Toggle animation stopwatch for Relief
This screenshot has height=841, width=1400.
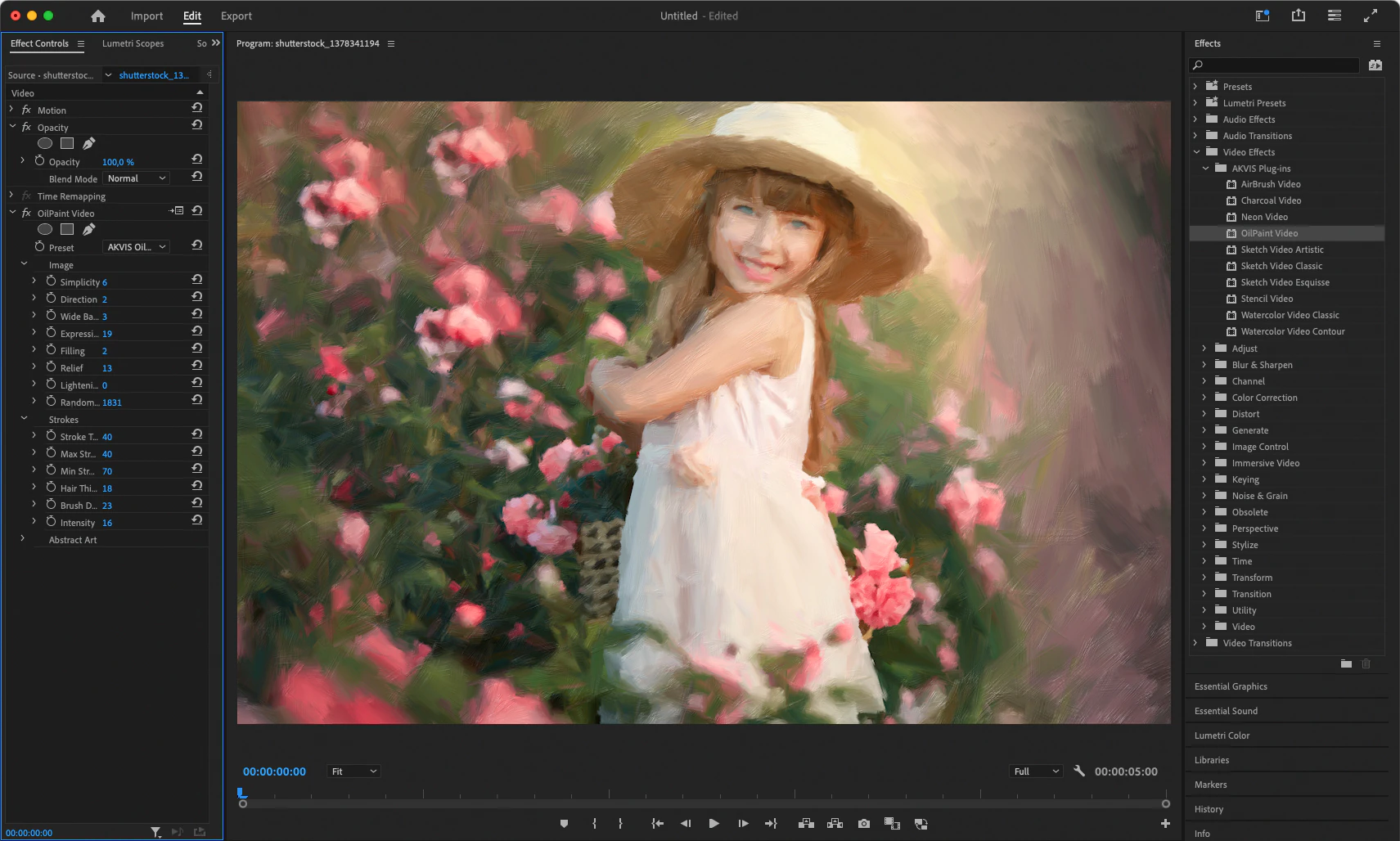point(51,367)
